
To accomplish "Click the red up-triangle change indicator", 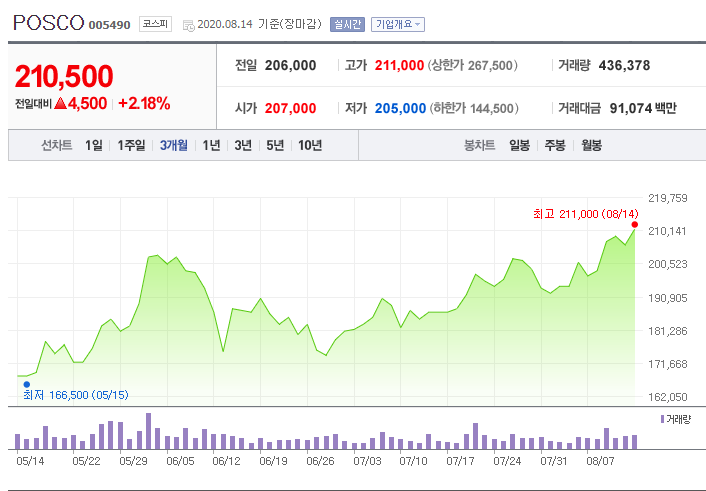I will (60, 103).
